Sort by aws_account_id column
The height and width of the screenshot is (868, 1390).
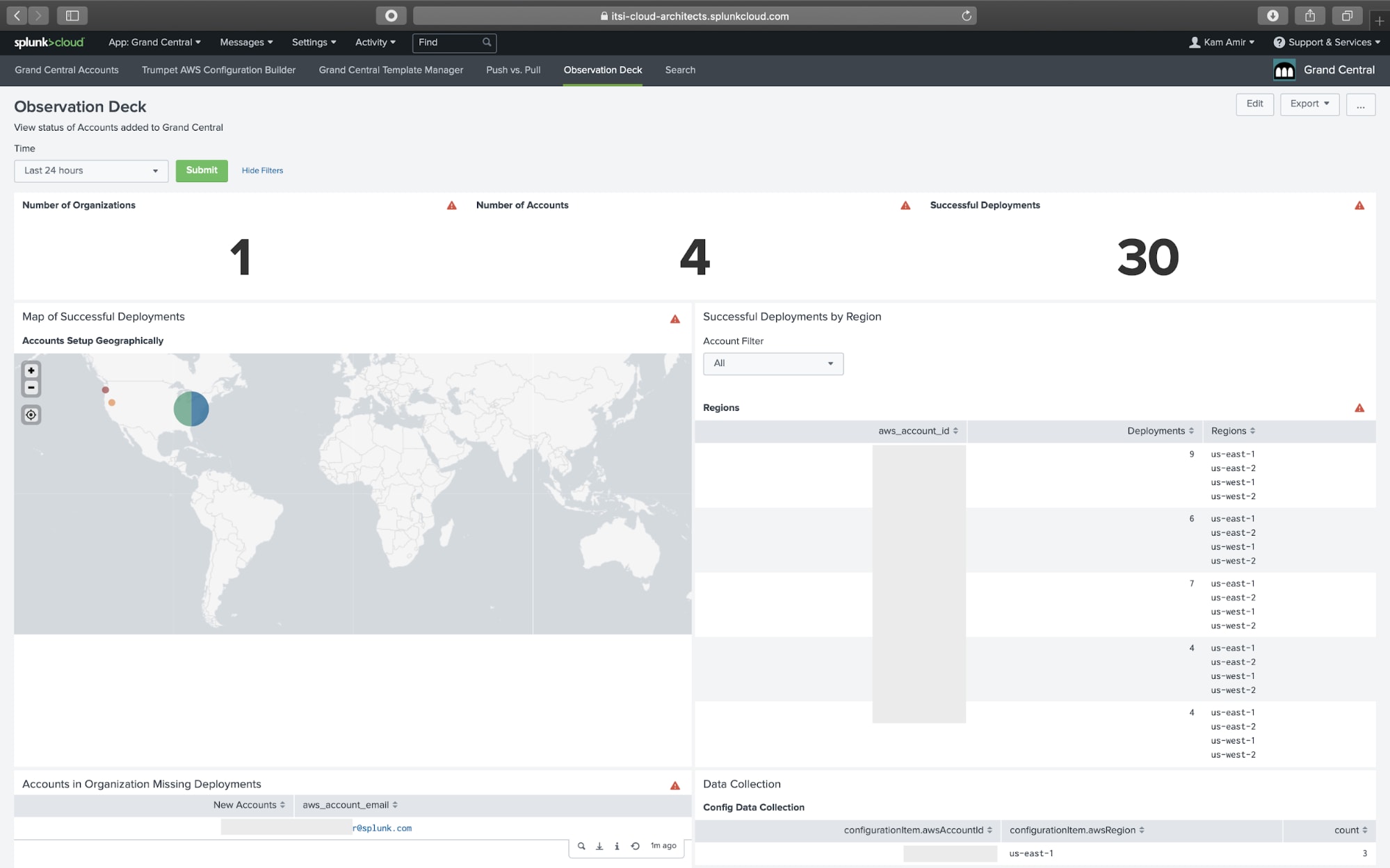pos(918,432)
